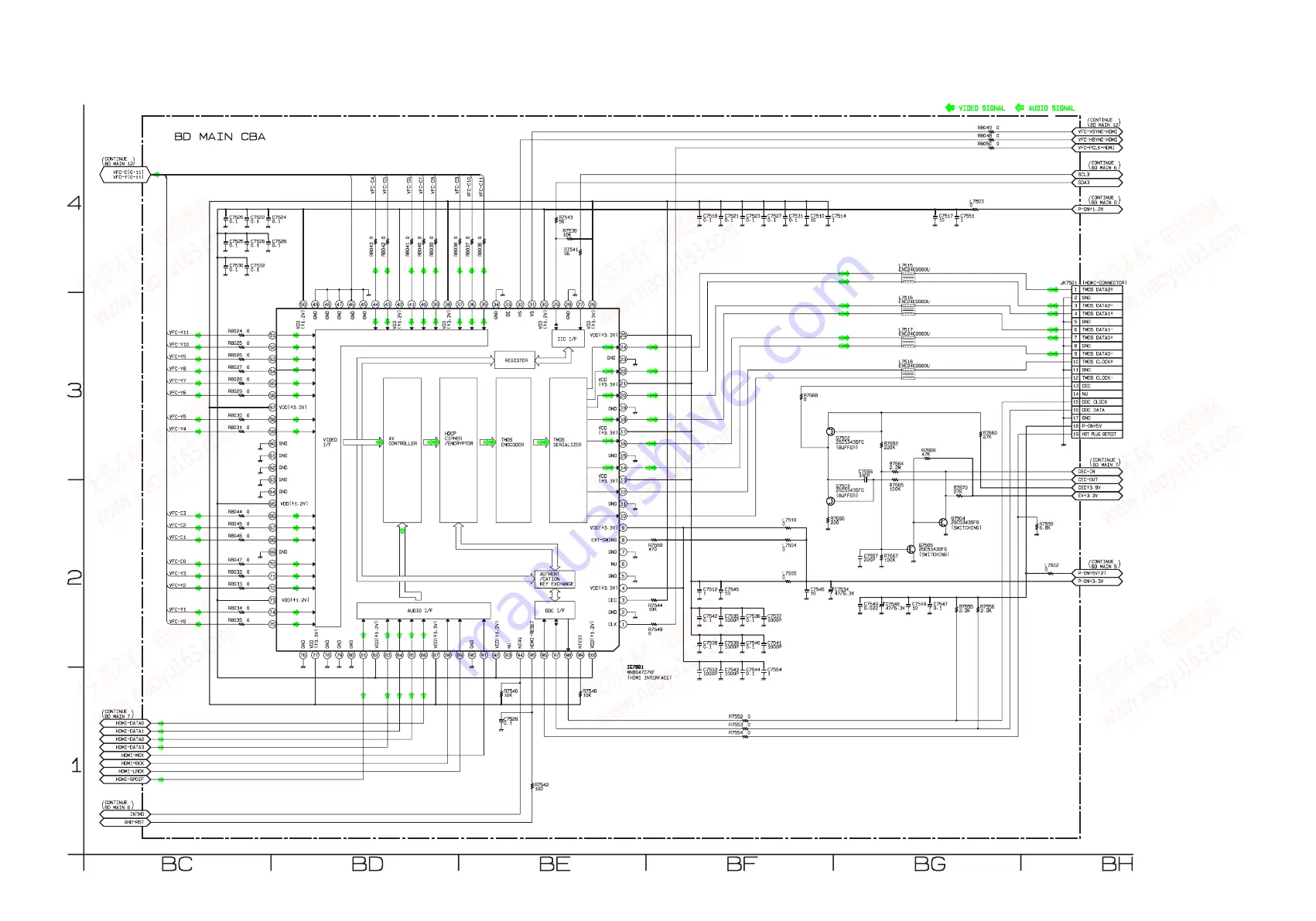The width and height of the screenshot is (1316, 921).
Task: Click the DDC I/F block
Action: coord(555,611)
